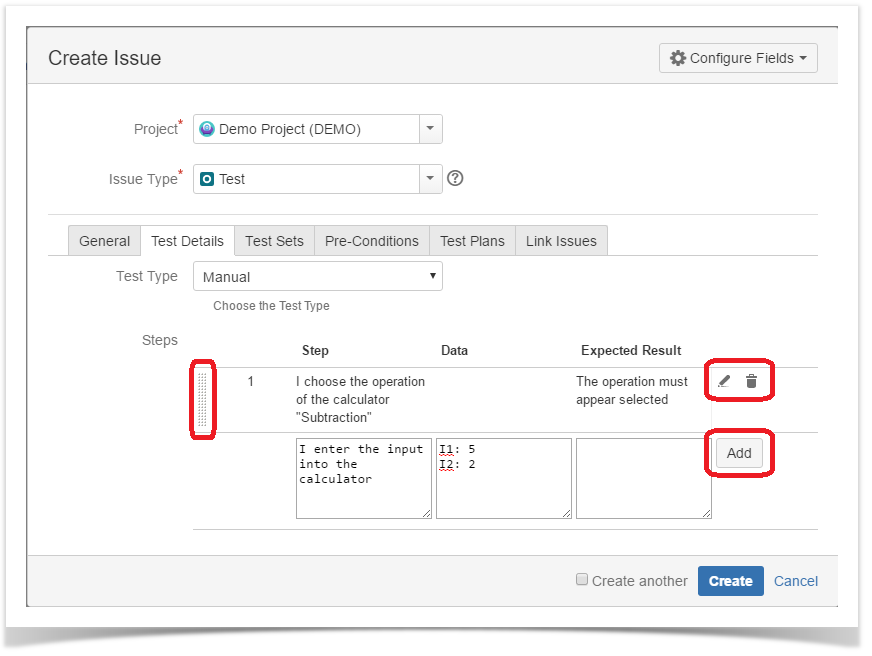The width and height of the screenshot is (872, 656).
Task: Delete step 1 with the trash icon
Action: coord(751,381)
